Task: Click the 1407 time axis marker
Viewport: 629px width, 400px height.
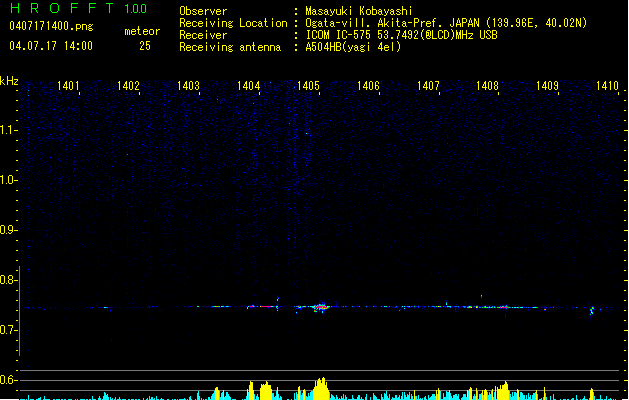Action: click(428, 86)
